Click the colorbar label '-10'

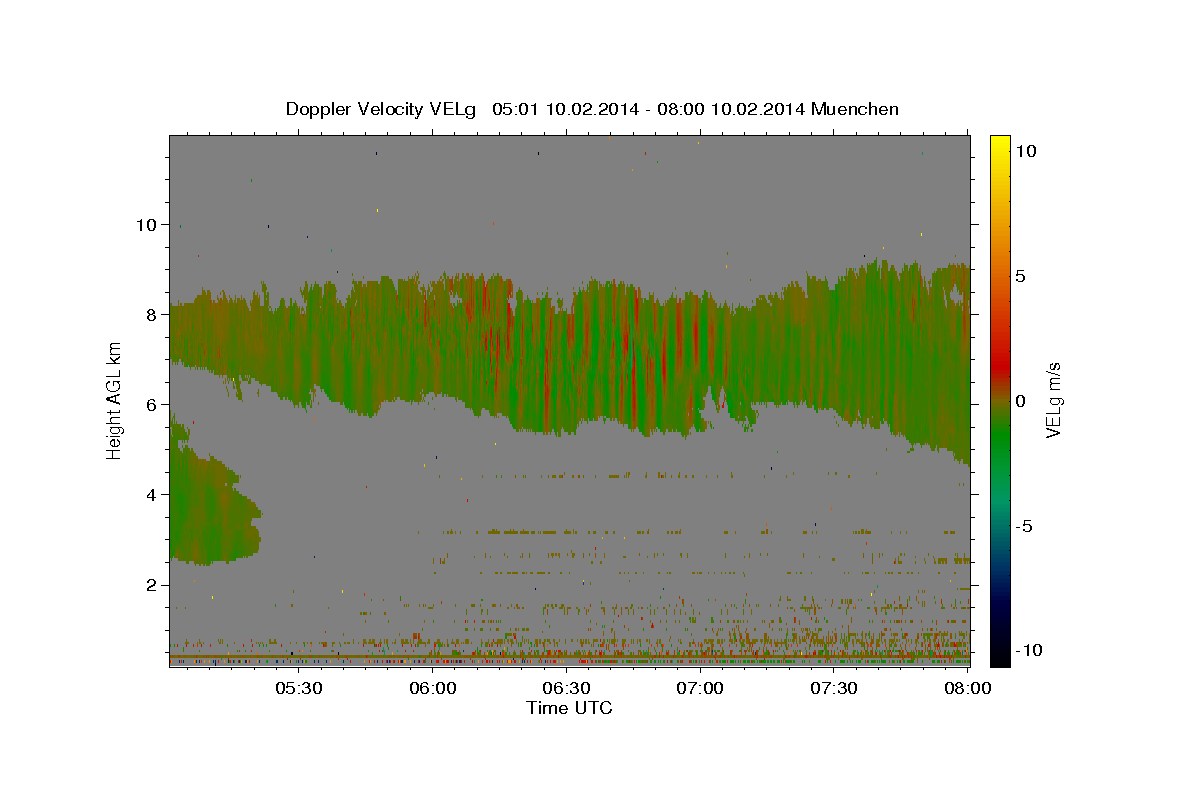tap(1029, 650)
